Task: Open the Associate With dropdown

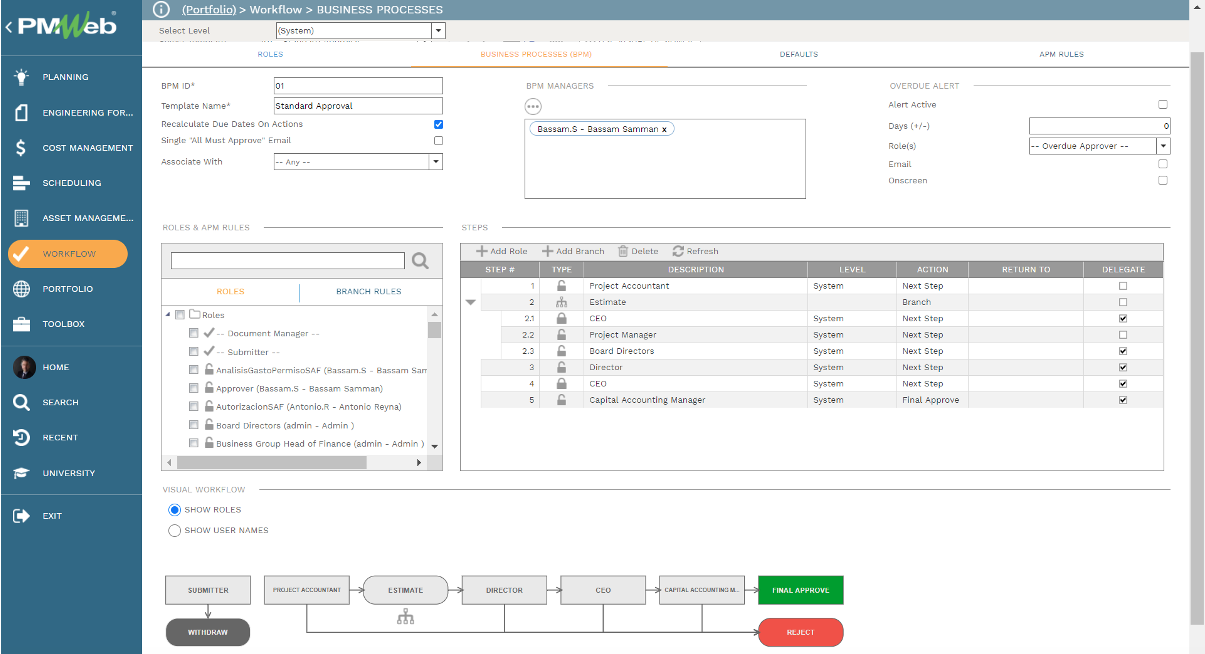Action: [x=436, y=162]
